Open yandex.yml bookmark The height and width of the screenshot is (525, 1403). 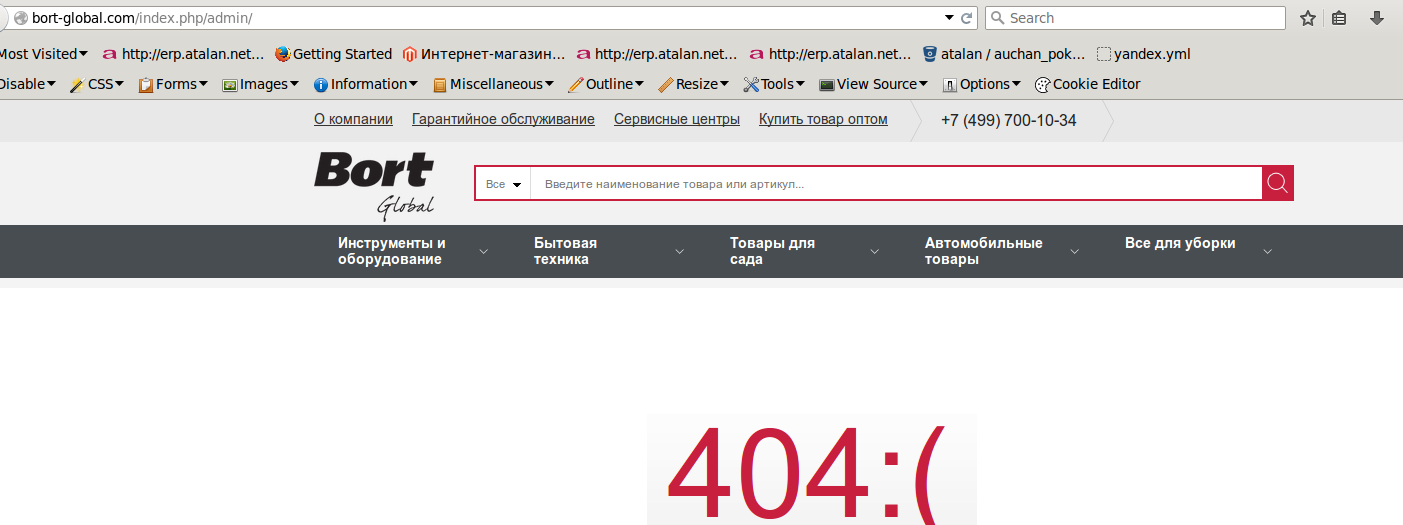click(x=1144, y=54)
